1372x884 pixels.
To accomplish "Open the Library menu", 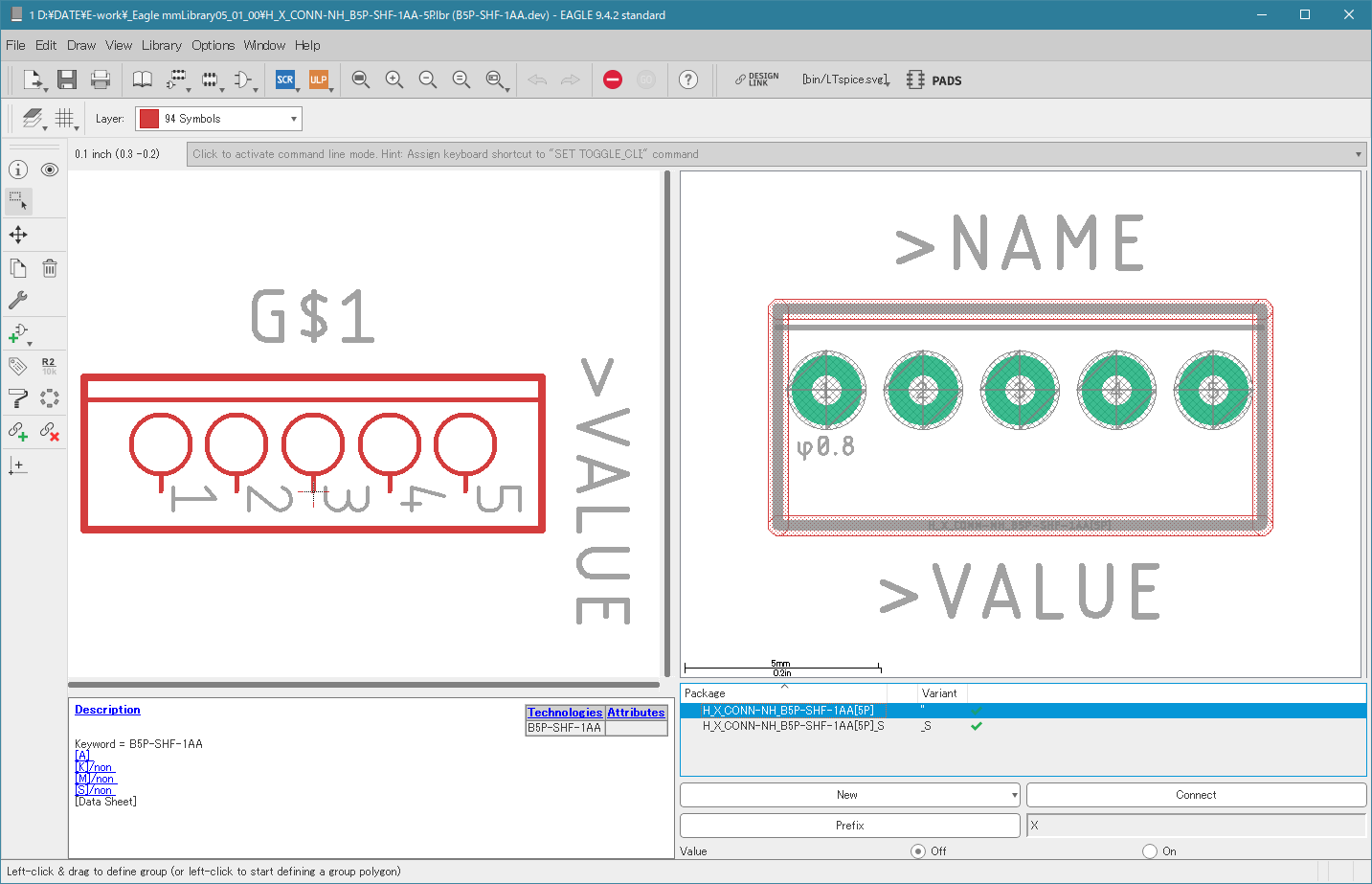I will pos(162,45).
